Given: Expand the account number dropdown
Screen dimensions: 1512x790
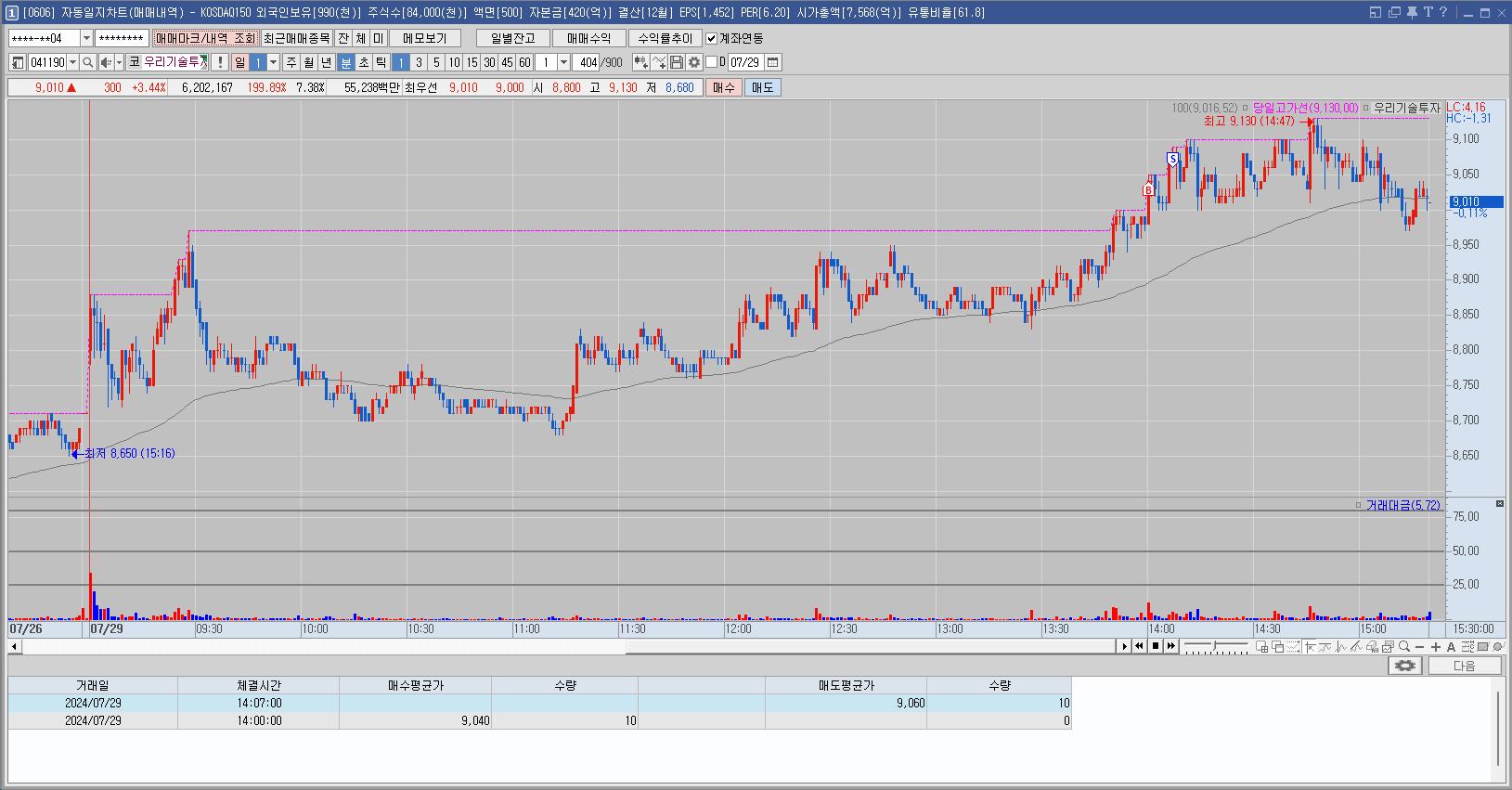Looking at the screenshot, I should point(86,38).
